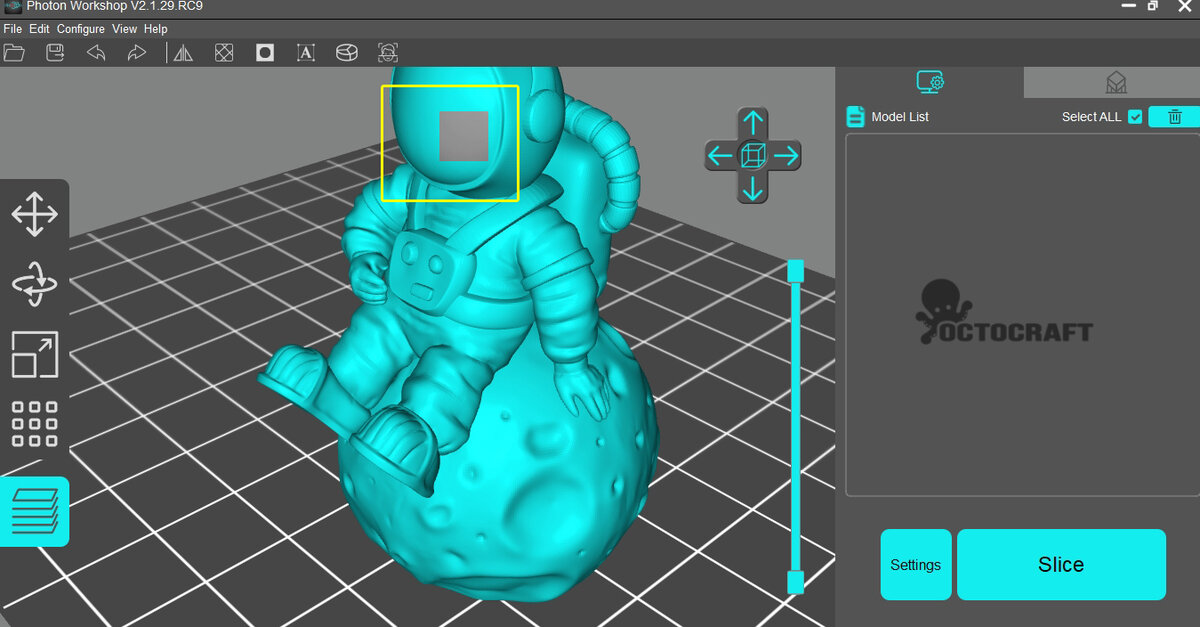The height and width of the screenshot is (627, 1200).
Task: Switch to the monitor settings tab
Action: coord(930,82)
